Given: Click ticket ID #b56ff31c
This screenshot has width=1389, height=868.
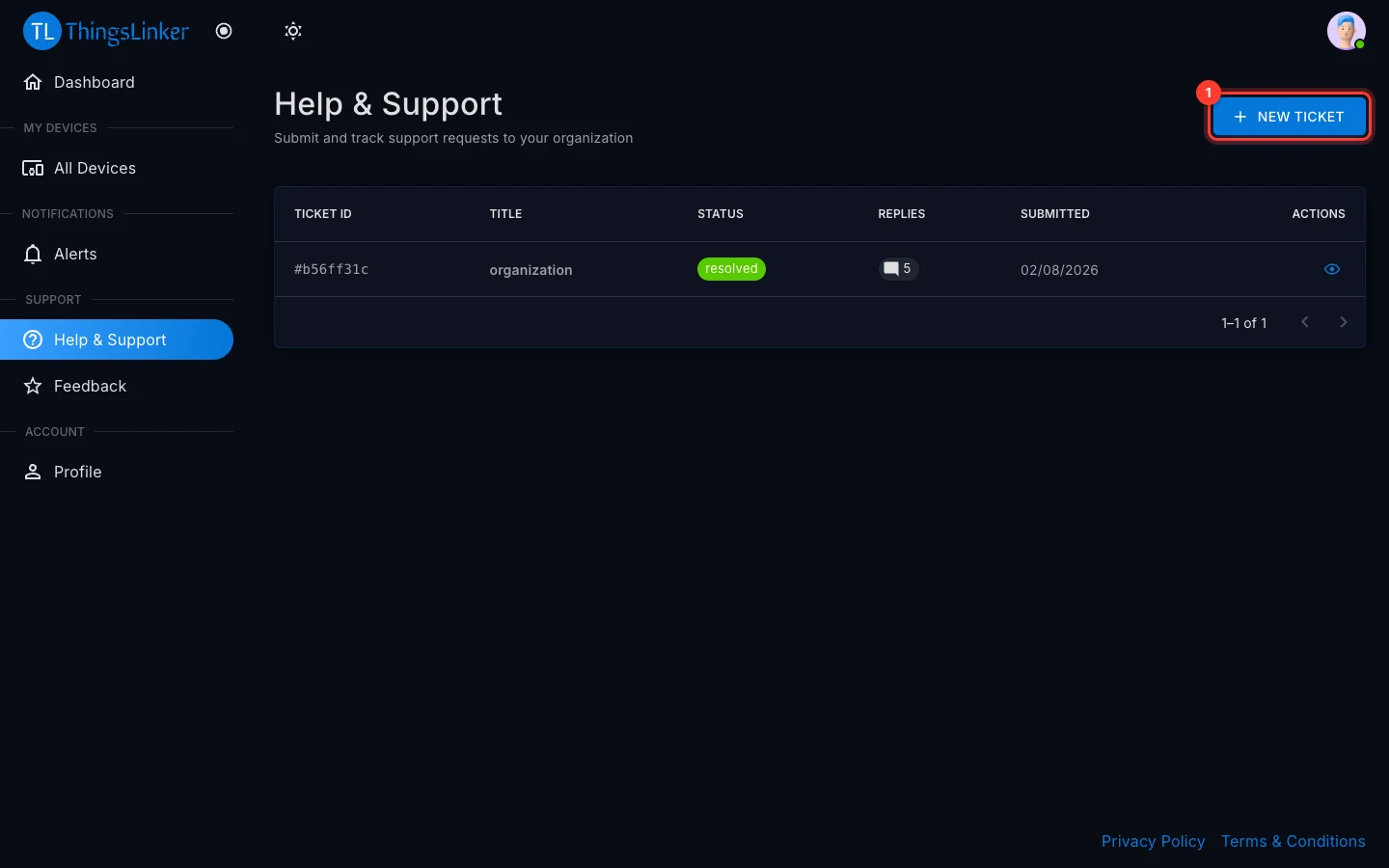Looking at the screenshot, I should pyautogui.click(x=331, y=269).
